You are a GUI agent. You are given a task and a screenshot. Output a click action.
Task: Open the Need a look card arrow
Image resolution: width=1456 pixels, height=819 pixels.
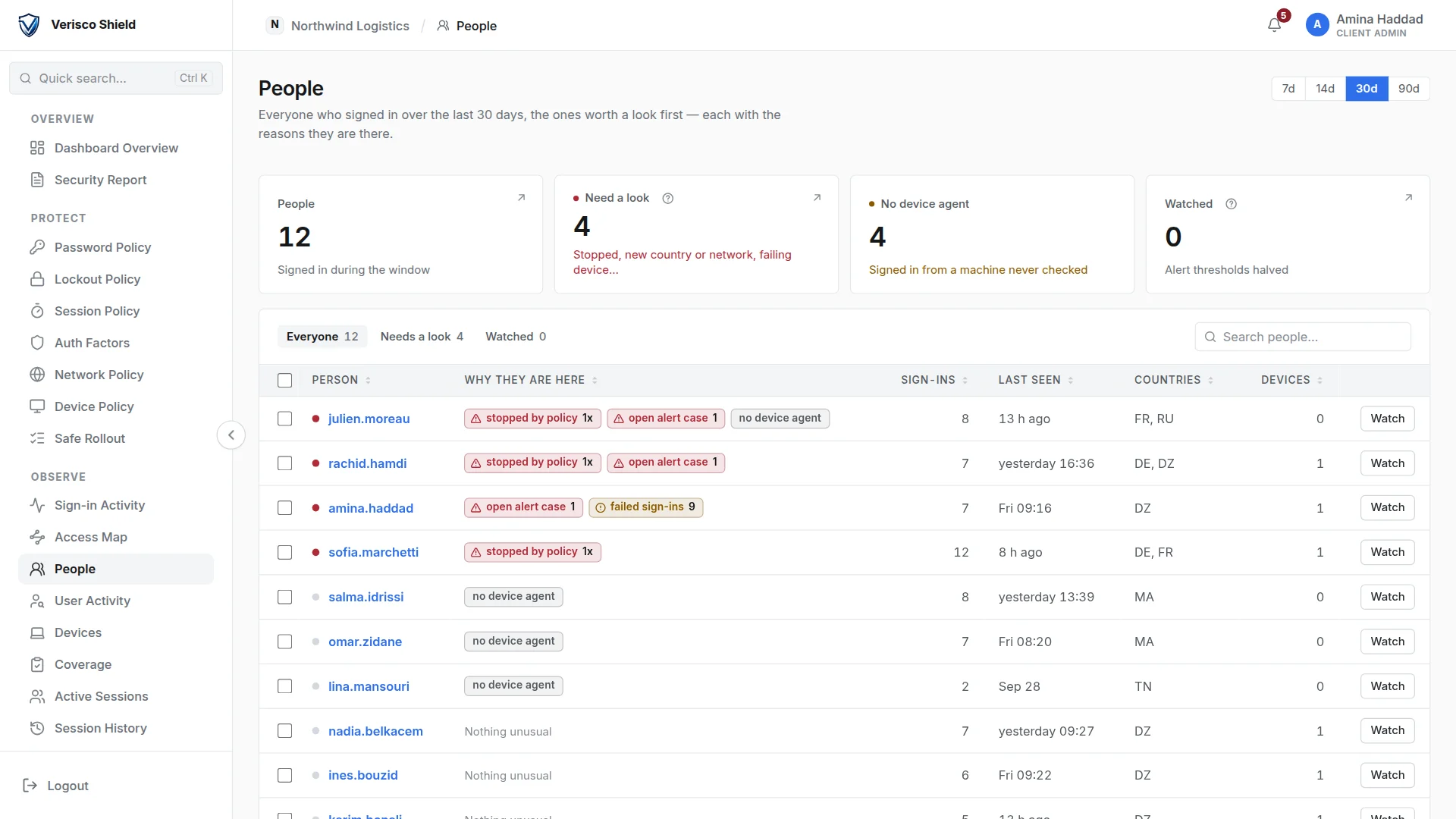coord(817,198)
